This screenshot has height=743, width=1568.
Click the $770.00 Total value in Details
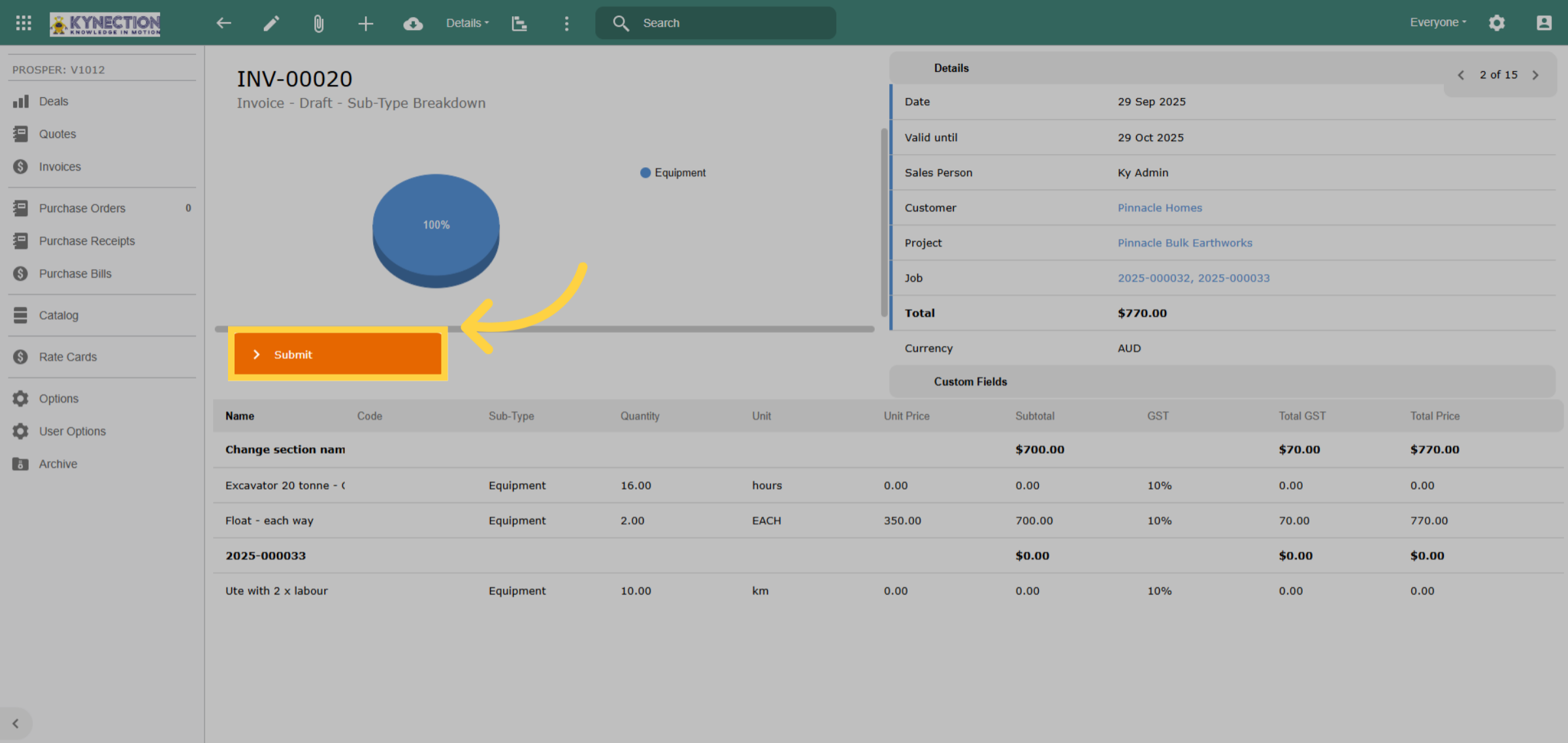click(x=1142, y=313)
